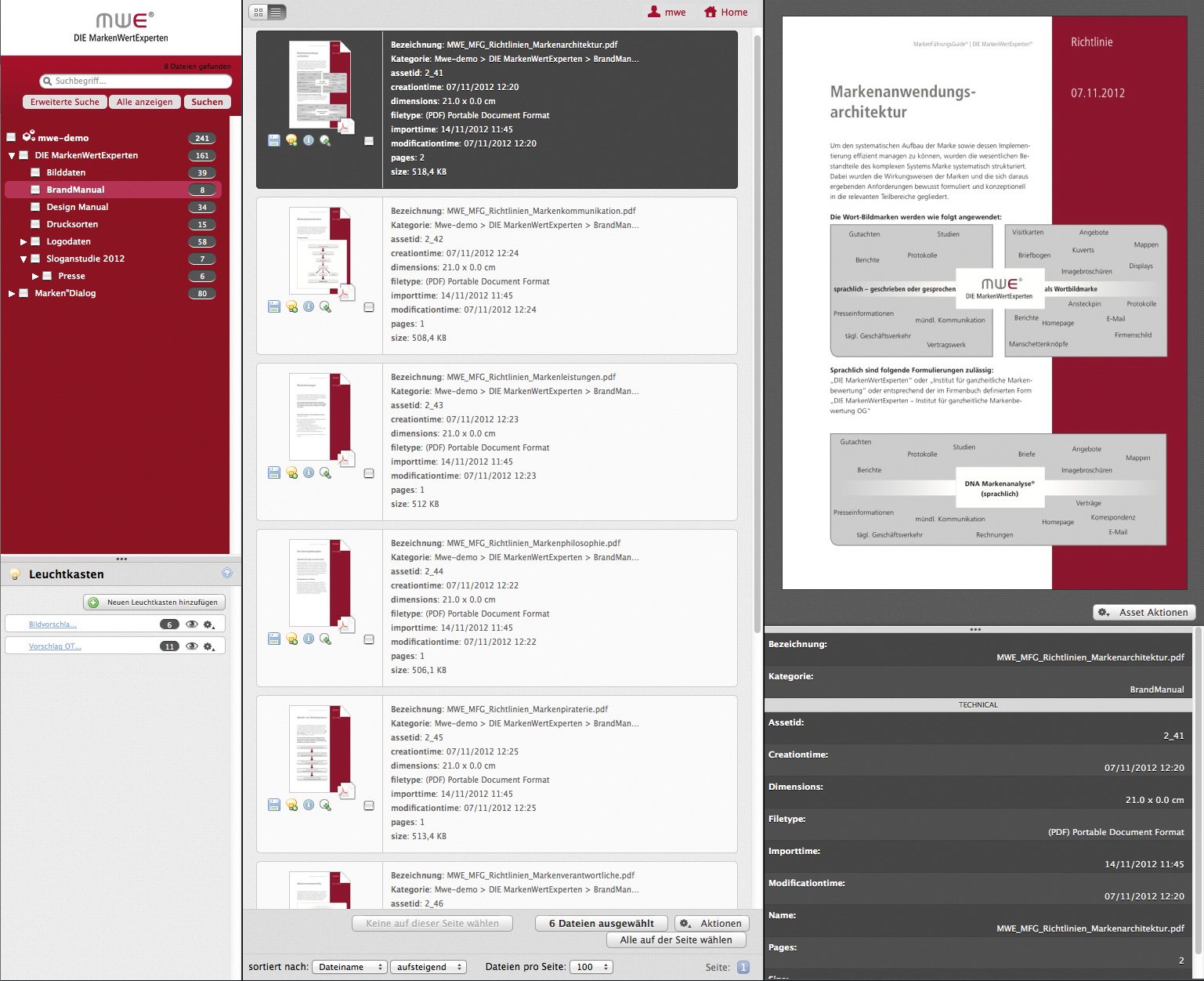Expand the Logodaten folder
The width and height of the screenshot is (1204, 981).
[24, 241]
